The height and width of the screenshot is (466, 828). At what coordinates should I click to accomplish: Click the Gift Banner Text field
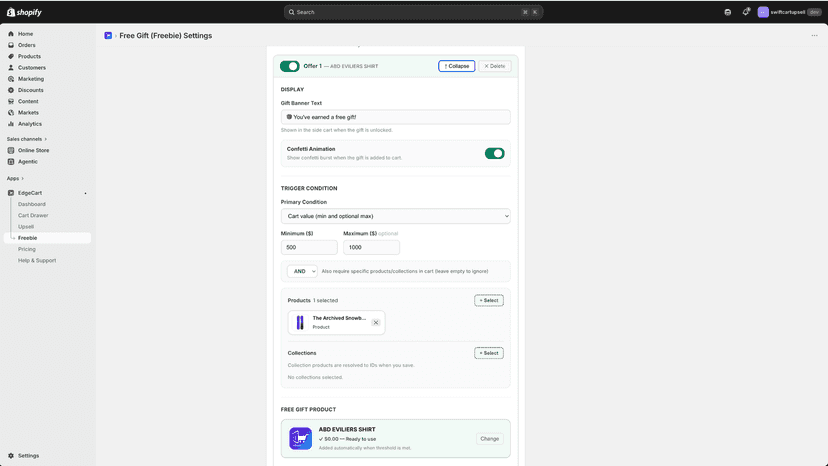pos(396,117)
